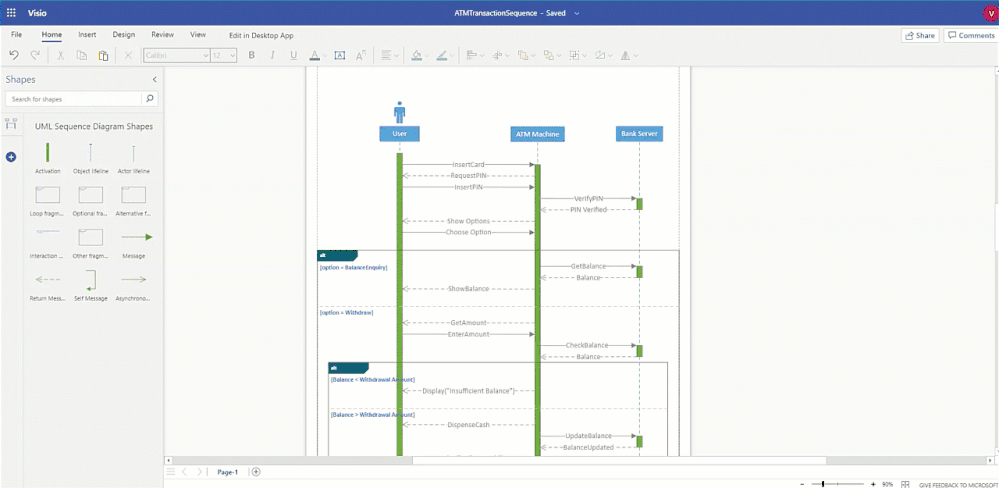The width and height of the screenshot is (999, 488).
Task: Insert a text box
Action: pos(340,56)
